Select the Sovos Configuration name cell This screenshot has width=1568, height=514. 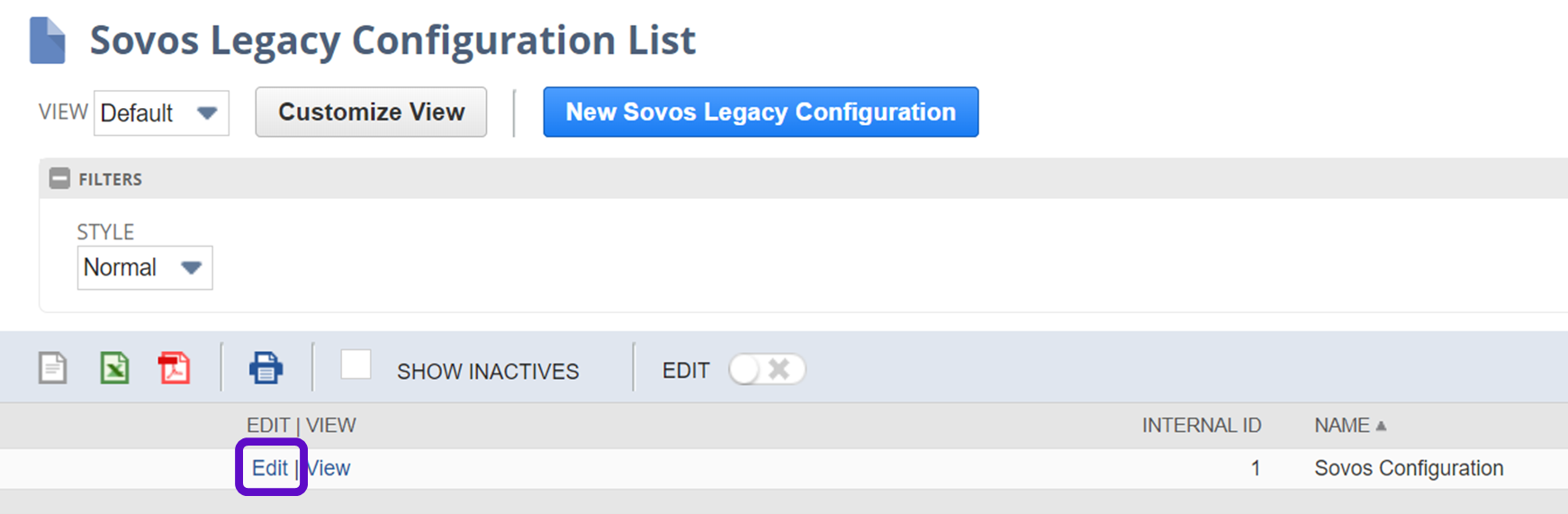(1408, 468)
